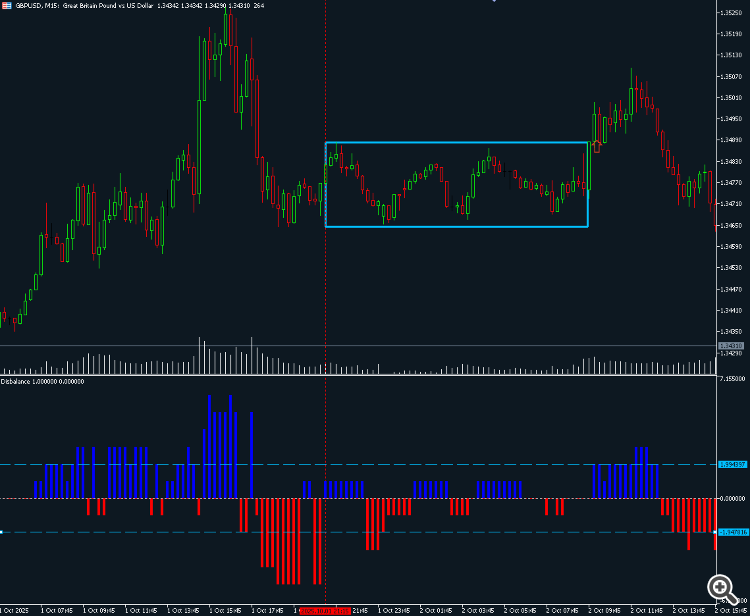This screenshot has width=750, height=616.
Task: Click the 1 Oct 13:45 time axis label
Action: click(x=183, y=611)
